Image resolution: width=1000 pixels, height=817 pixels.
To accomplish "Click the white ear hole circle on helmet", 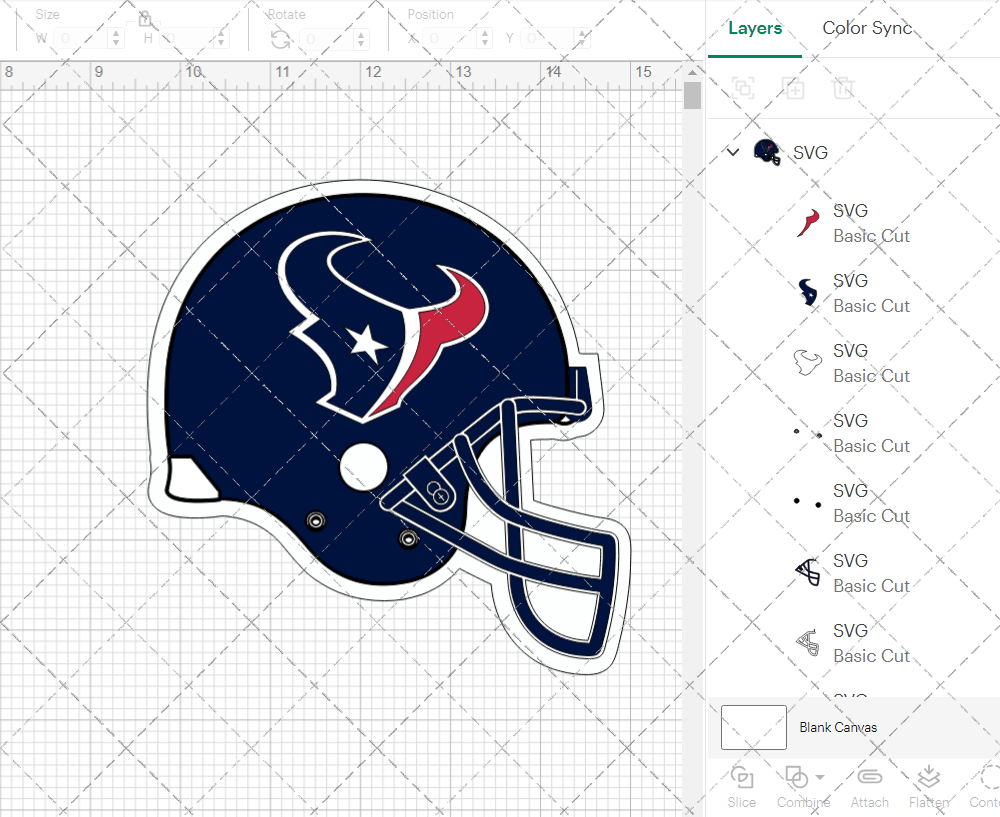I will pyautogui.click(x=364, y=467).
